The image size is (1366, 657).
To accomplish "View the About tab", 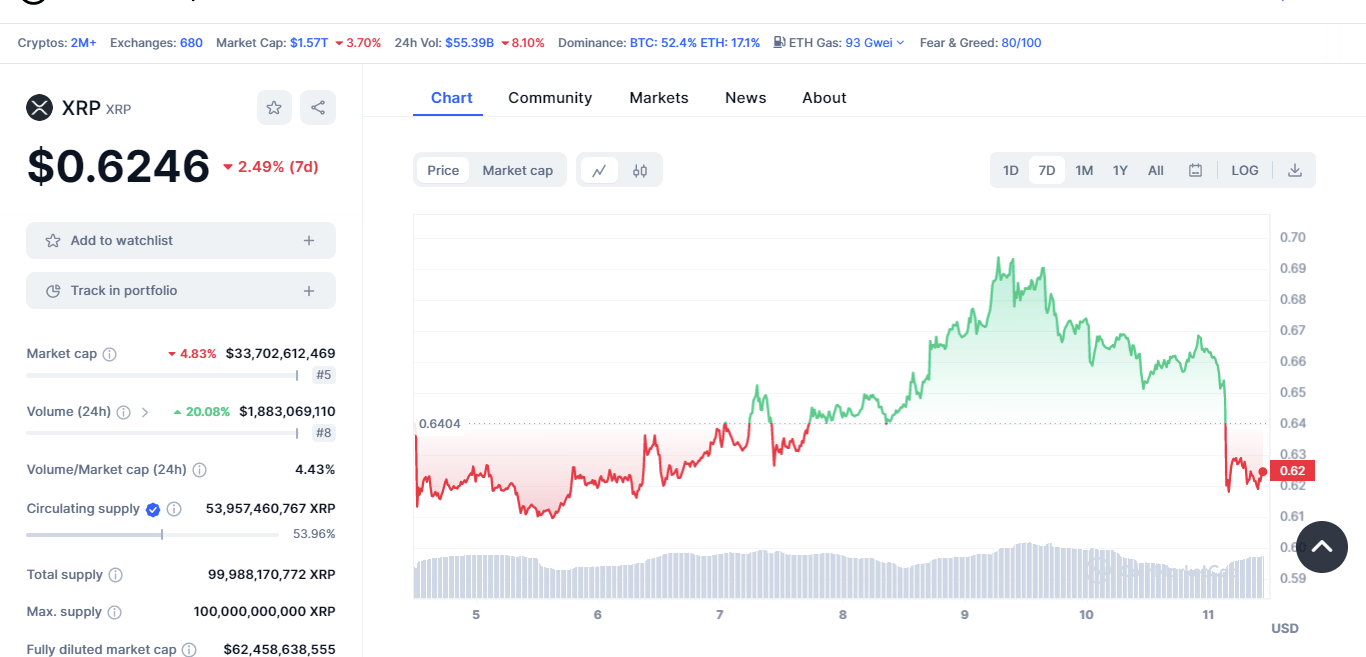I will [x=824, y=98].
